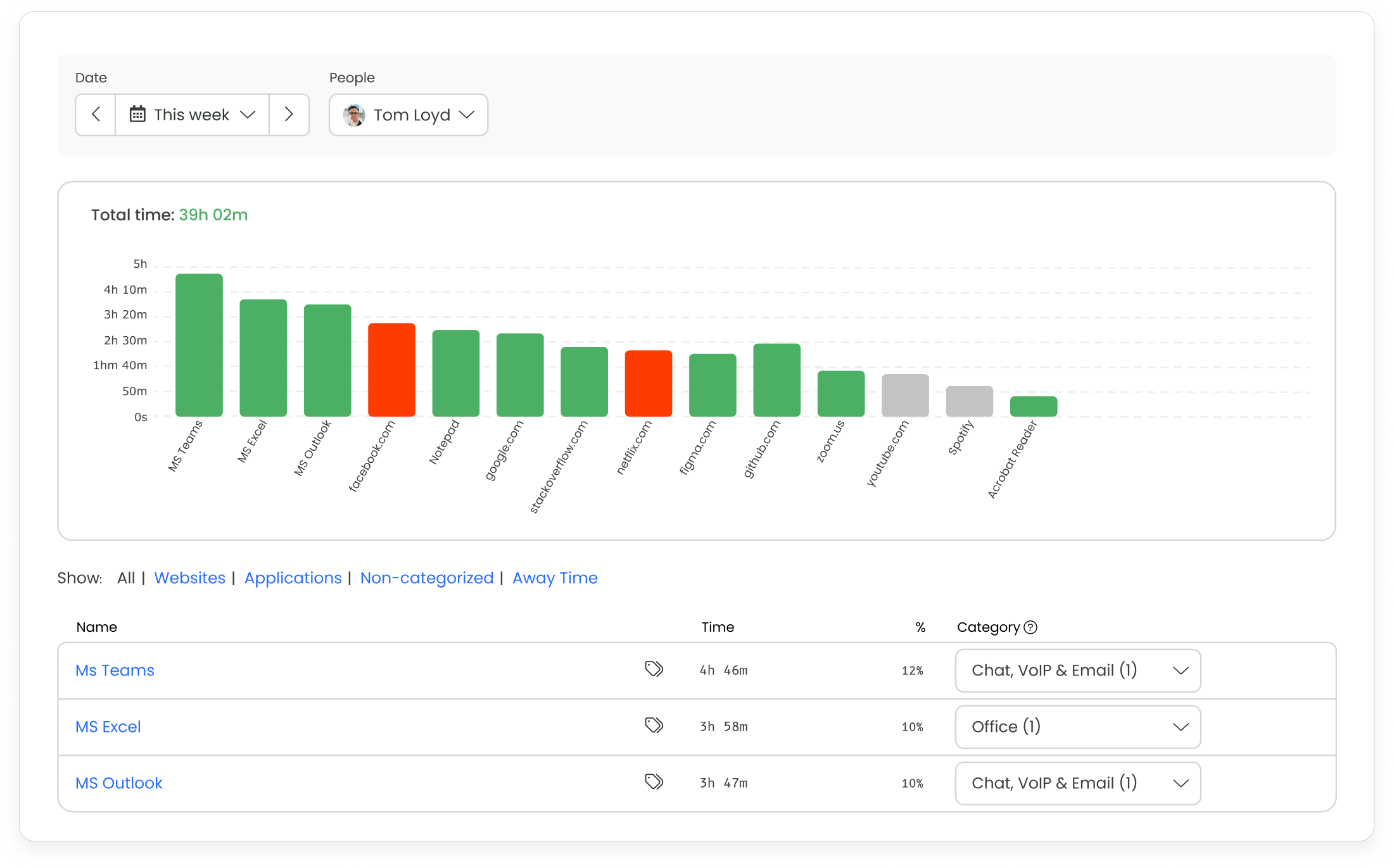Click the MS Outlook bar in chart
1394x868 pixels.
click(x=327, y=360)
